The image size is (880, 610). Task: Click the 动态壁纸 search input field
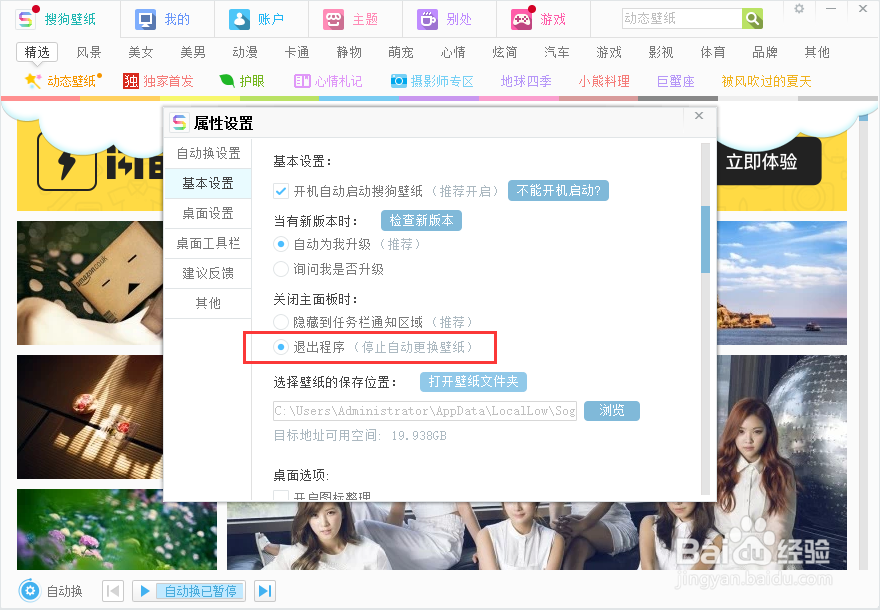coord(681,19)
